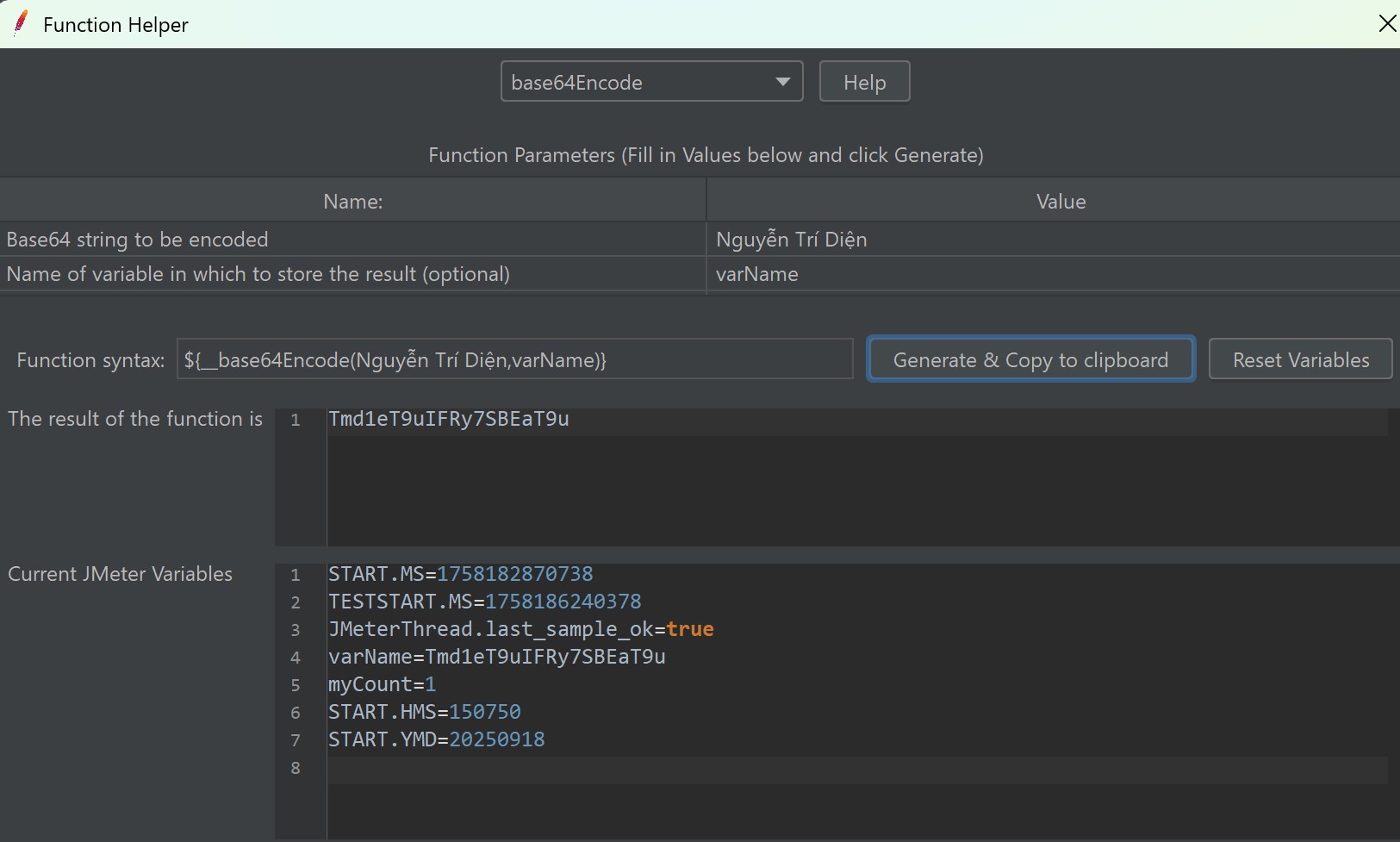This screenshot has height=842, width=1400.
Task: Close the Function Helper window
Action: pos(1387,23)
